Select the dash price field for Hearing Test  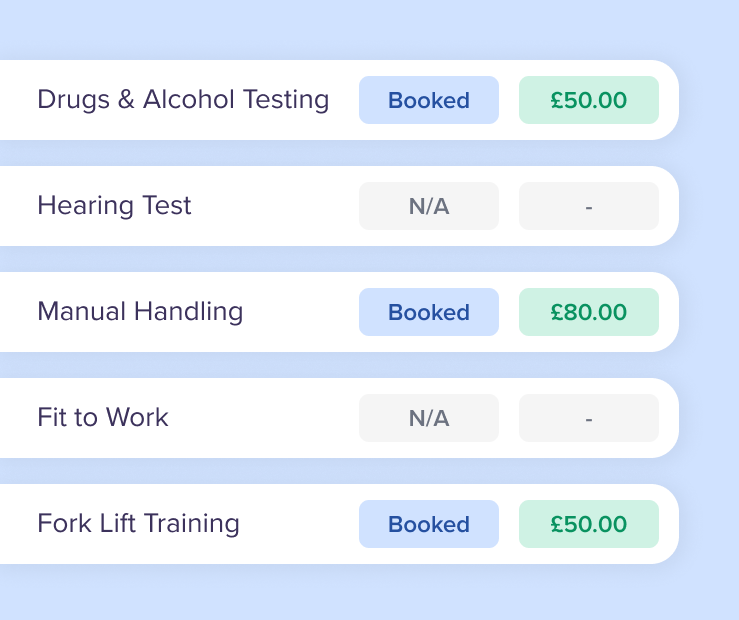point(589,206)
